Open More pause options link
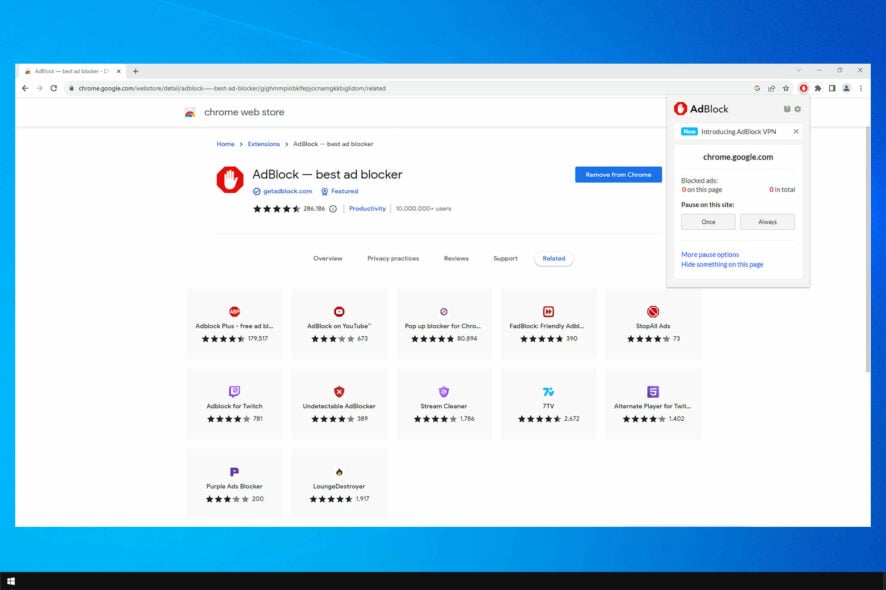Image resolution: width=886 pixels, height=590 pixels. [x=710, y=254]
